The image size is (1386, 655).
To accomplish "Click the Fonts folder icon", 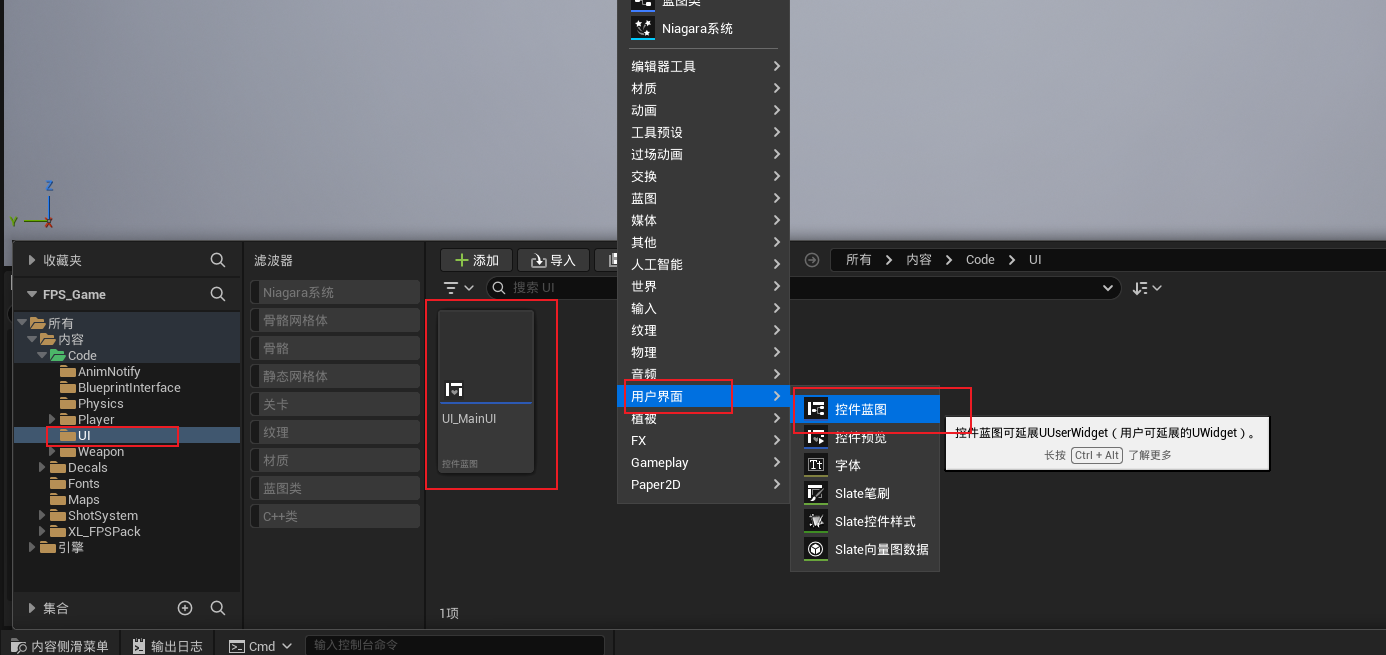I will (58, 483).
